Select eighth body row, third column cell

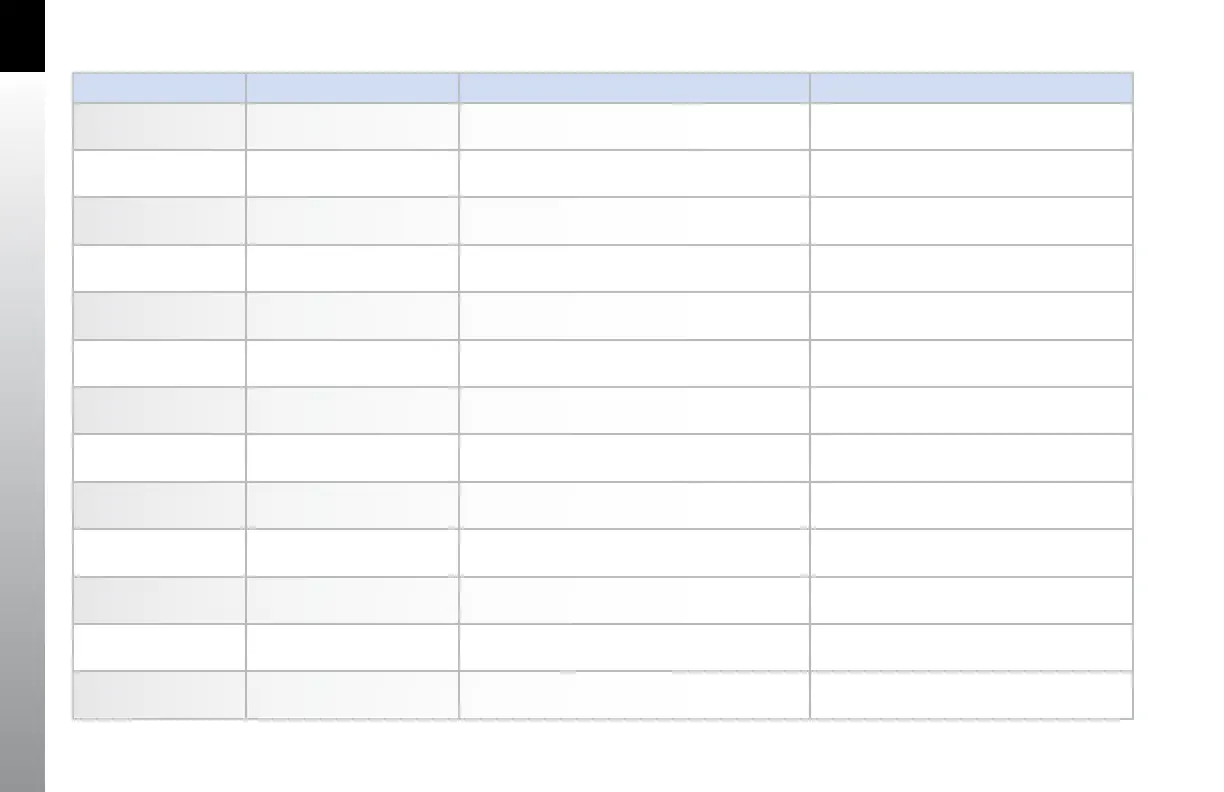(x=634, y=457)
